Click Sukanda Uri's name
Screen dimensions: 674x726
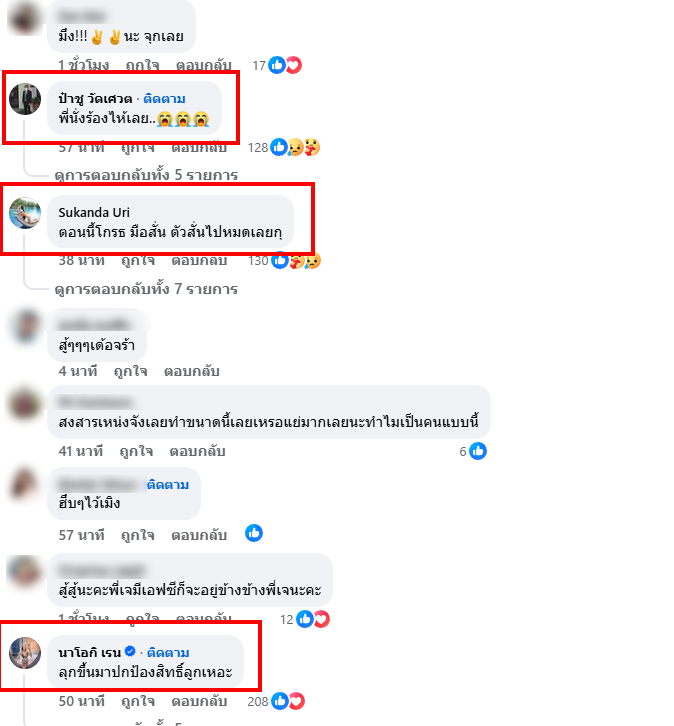coord(94,213)
